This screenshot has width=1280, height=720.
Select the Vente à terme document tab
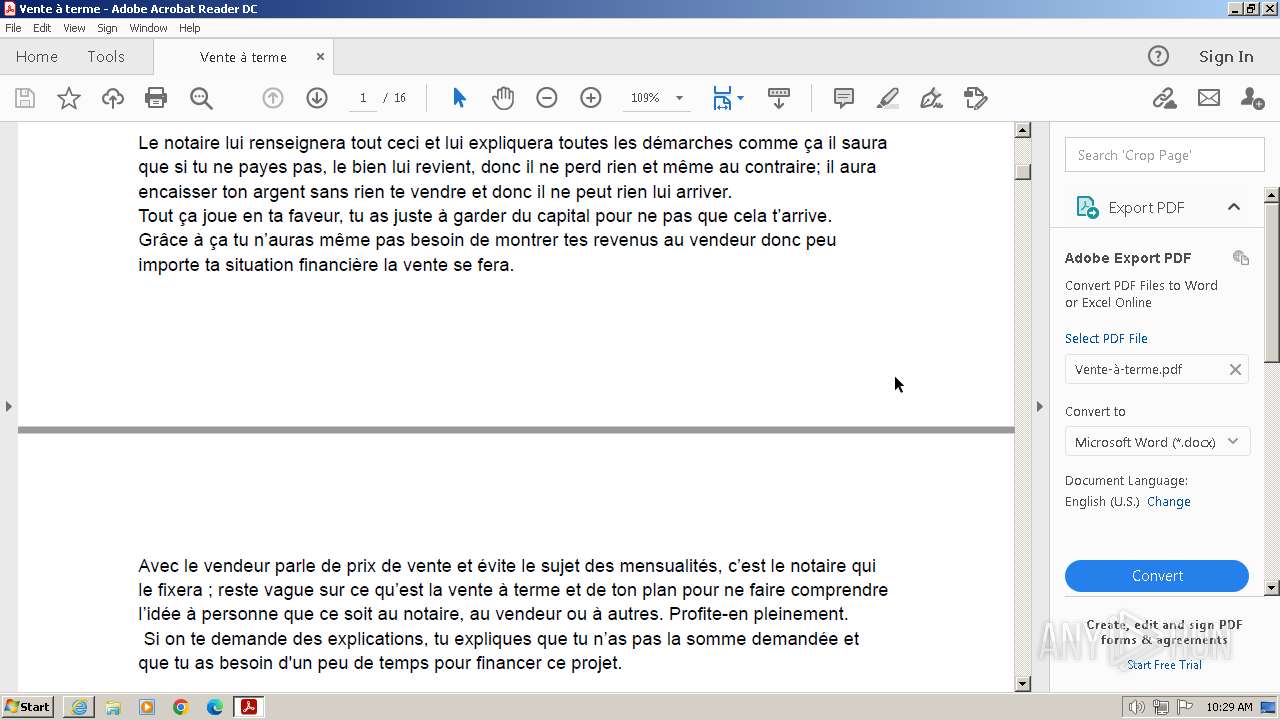tap(243, 57)
